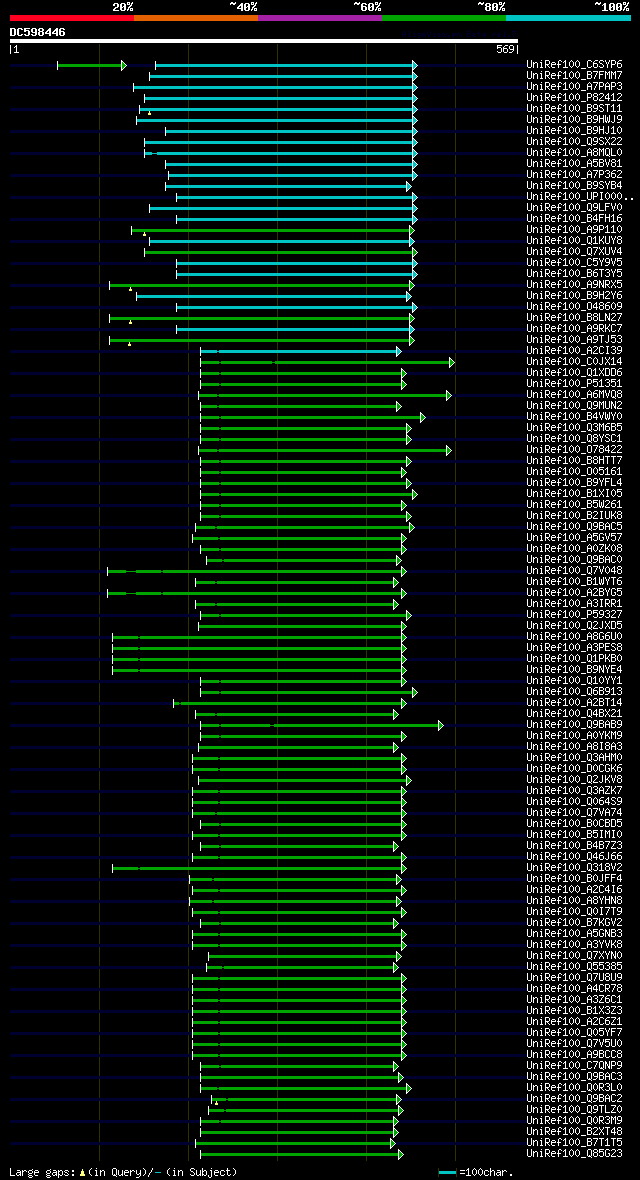Select the UniRef100_A9BCC8 label
Viewport: 640px width, 1180px height.
pos(574,1053)
